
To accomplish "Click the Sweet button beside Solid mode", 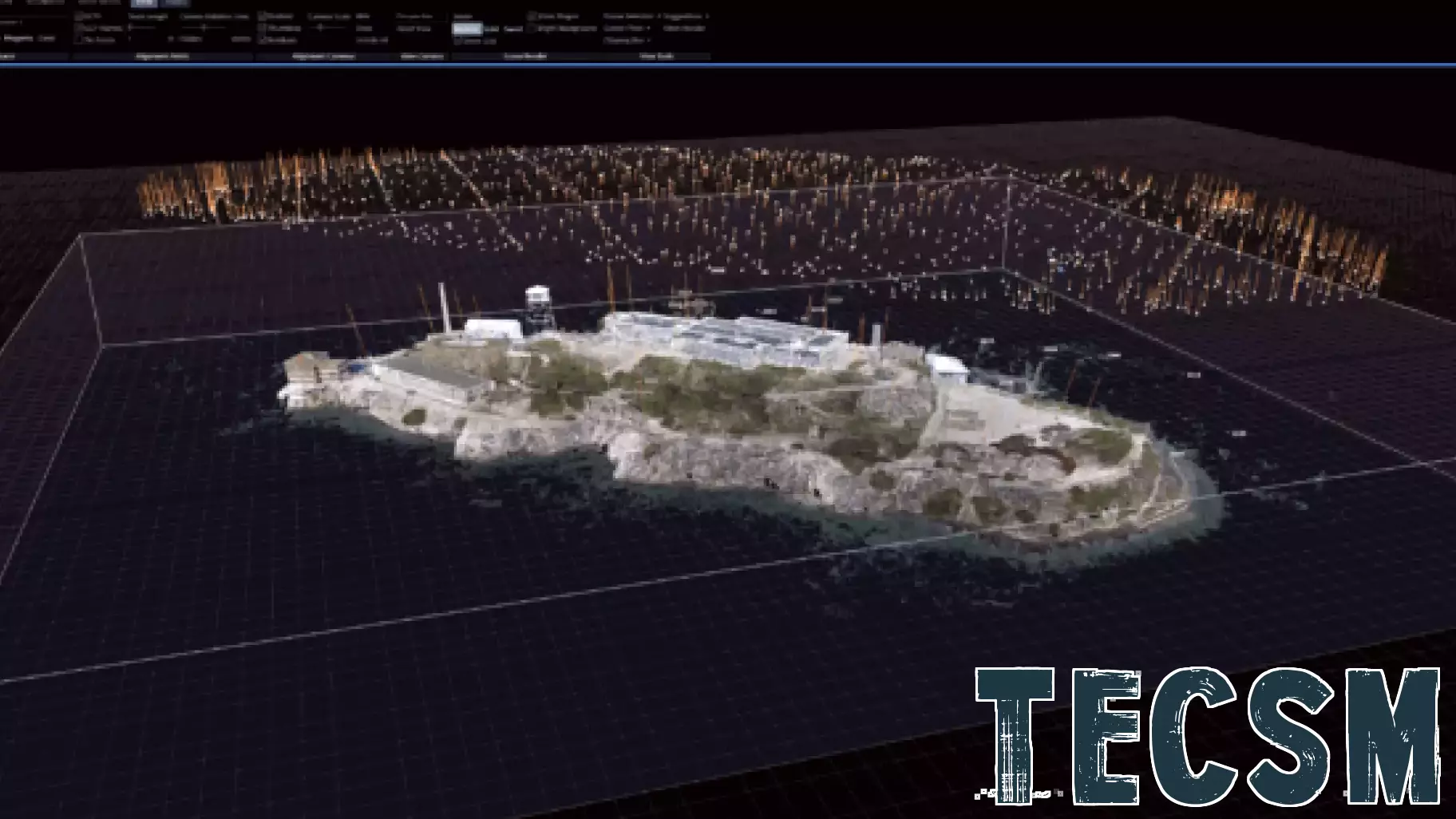I will [x=513, y=28].
